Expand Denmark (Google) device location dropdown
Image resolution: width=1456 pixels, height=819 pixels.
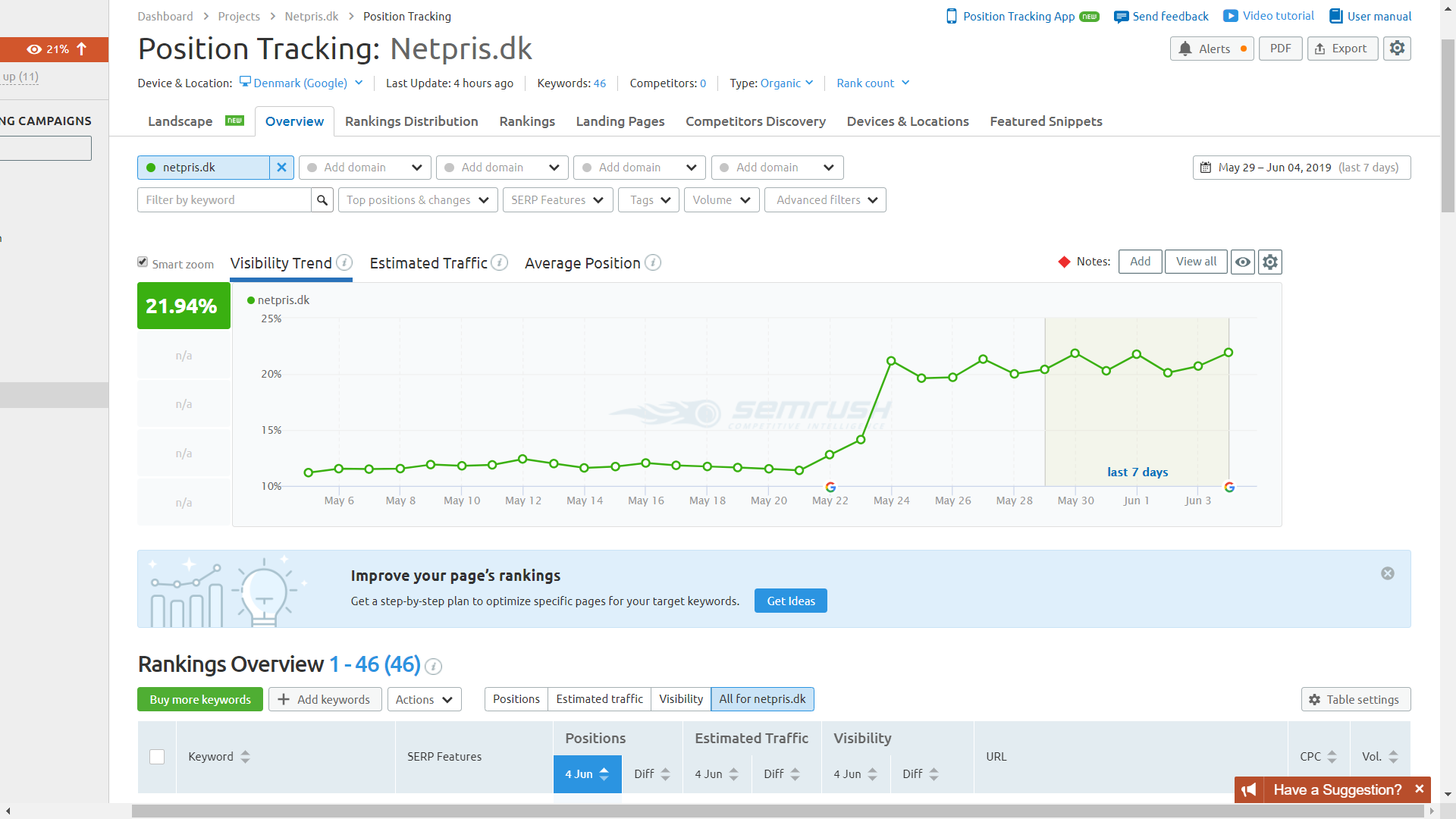pyautogui.click(x=301, y=83)
